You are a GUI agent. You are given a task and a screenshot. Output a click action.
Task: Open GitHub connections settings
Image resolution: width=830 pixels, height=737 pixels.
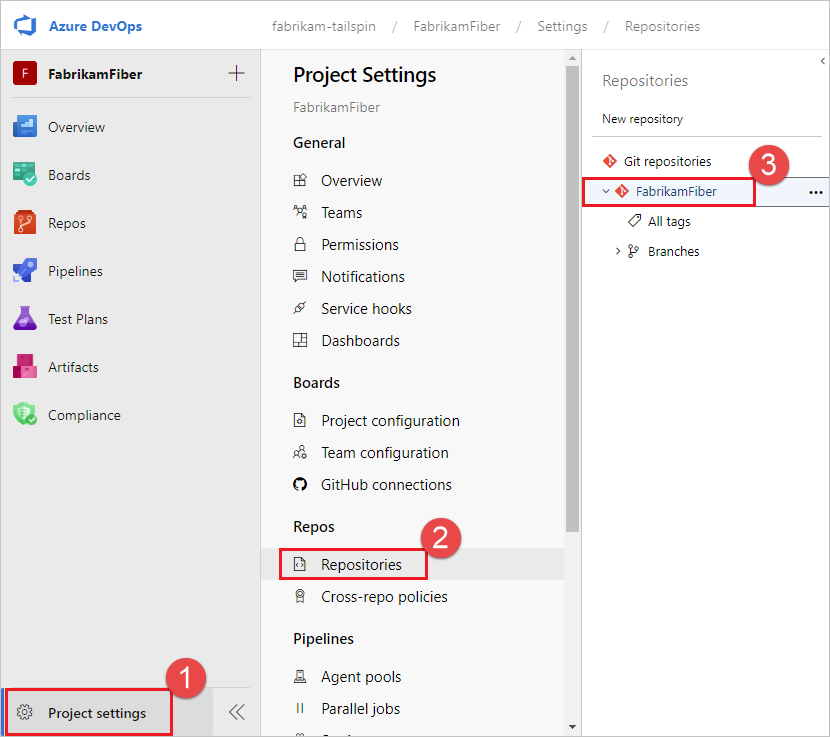click(x=385, y=484)
